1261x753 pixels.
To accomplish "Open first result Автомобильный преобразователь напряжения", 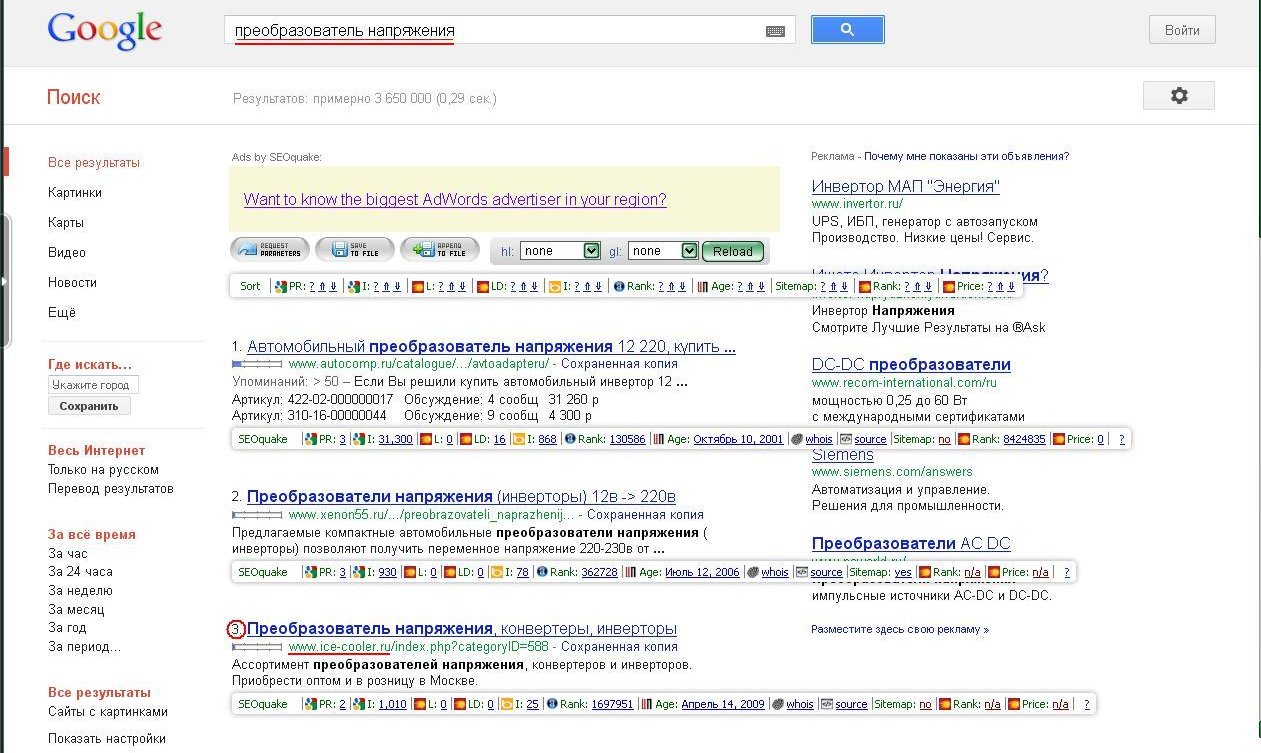I will click(491, 347).
